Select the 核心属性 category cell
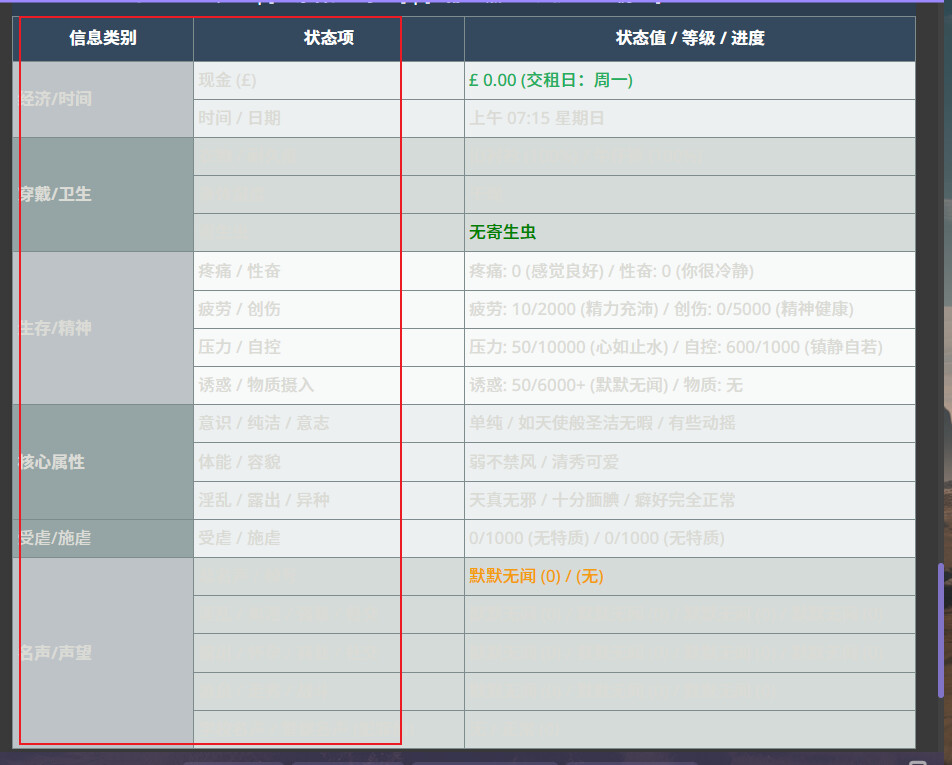The image size is (952, 765). tap(103, 462)
